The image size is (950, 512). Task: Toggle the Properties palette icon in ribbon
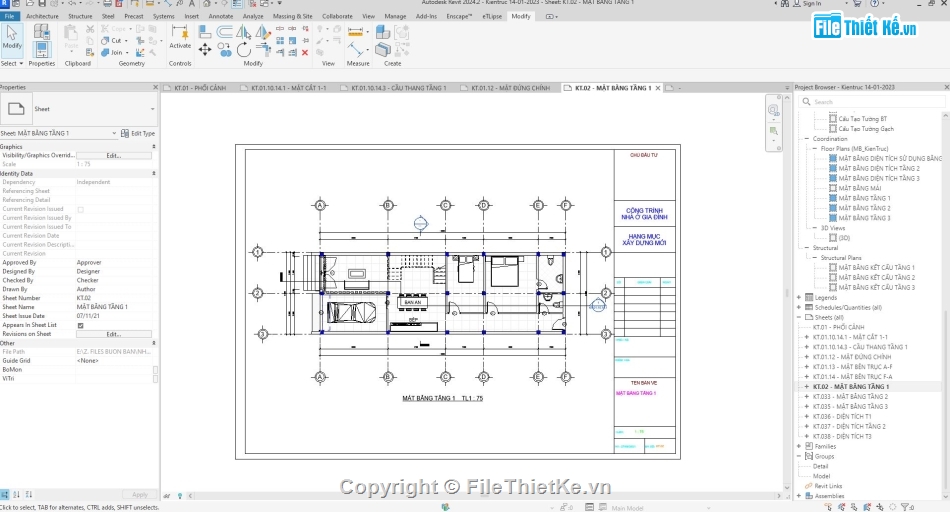point(42,49)
